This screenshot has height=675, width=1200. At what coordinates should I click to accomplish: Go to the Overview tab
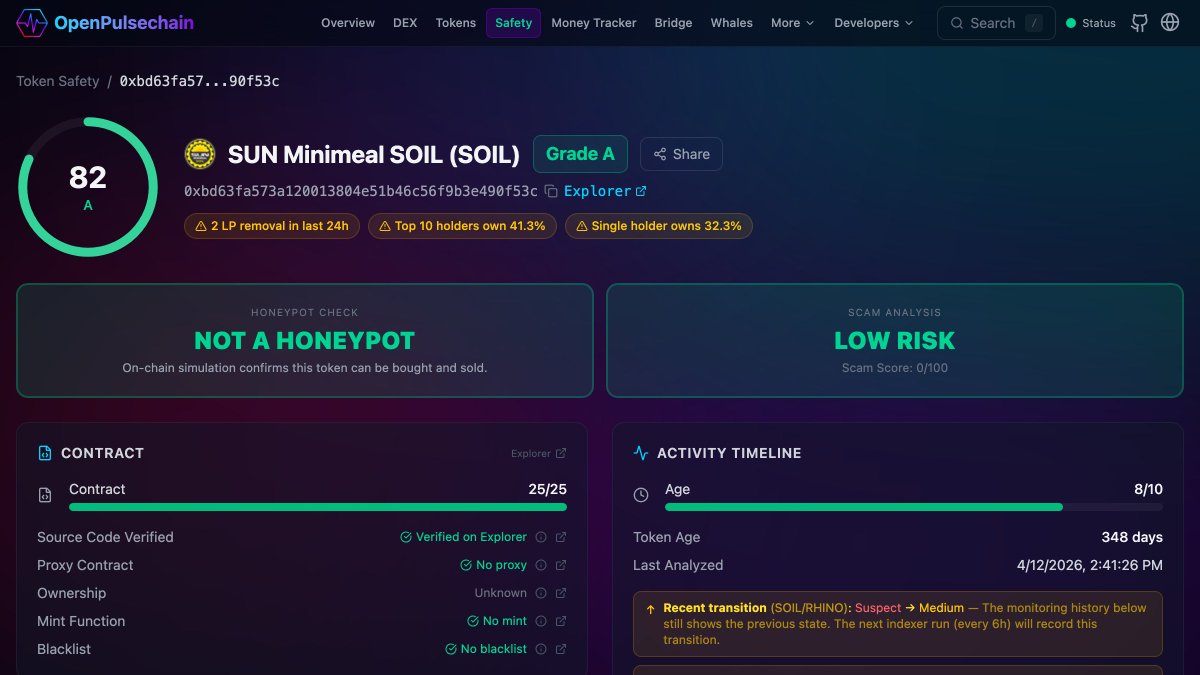pyautogui.click(x=348, y=23)
